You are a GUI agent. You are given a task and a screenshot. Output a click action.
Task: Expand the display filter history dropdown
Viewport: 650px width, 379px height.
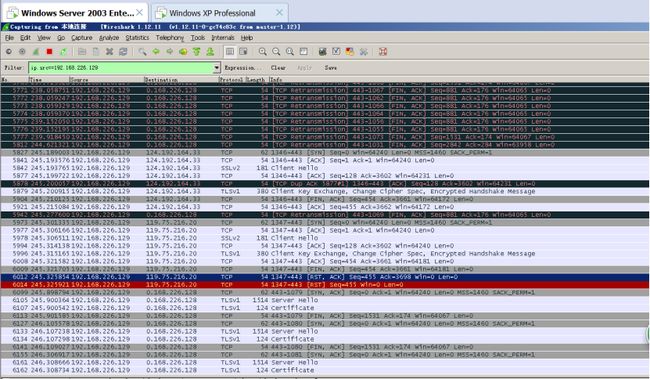point(216,68)
